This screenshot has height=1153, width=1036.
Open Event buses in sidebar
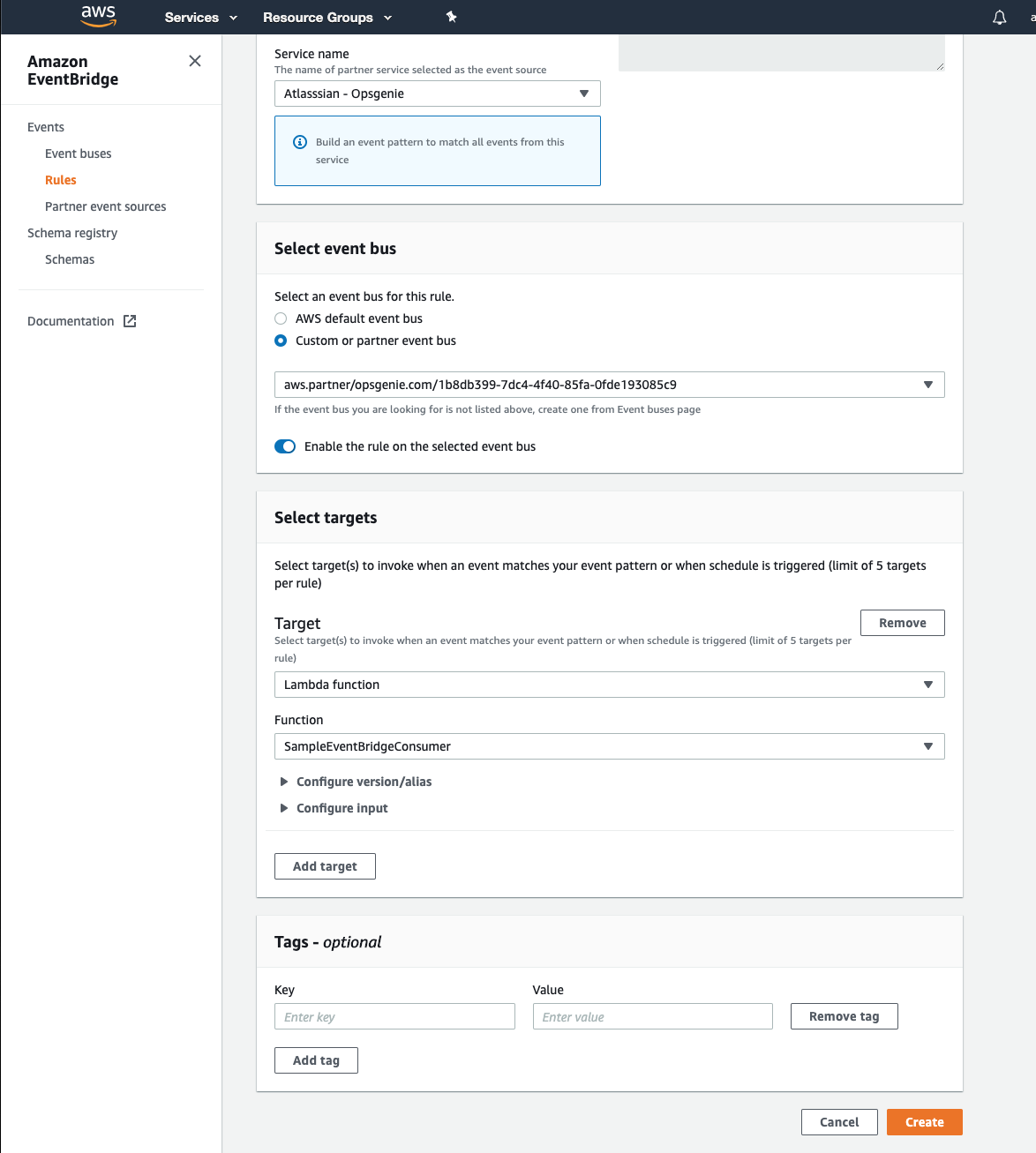[x=79, y=153]
